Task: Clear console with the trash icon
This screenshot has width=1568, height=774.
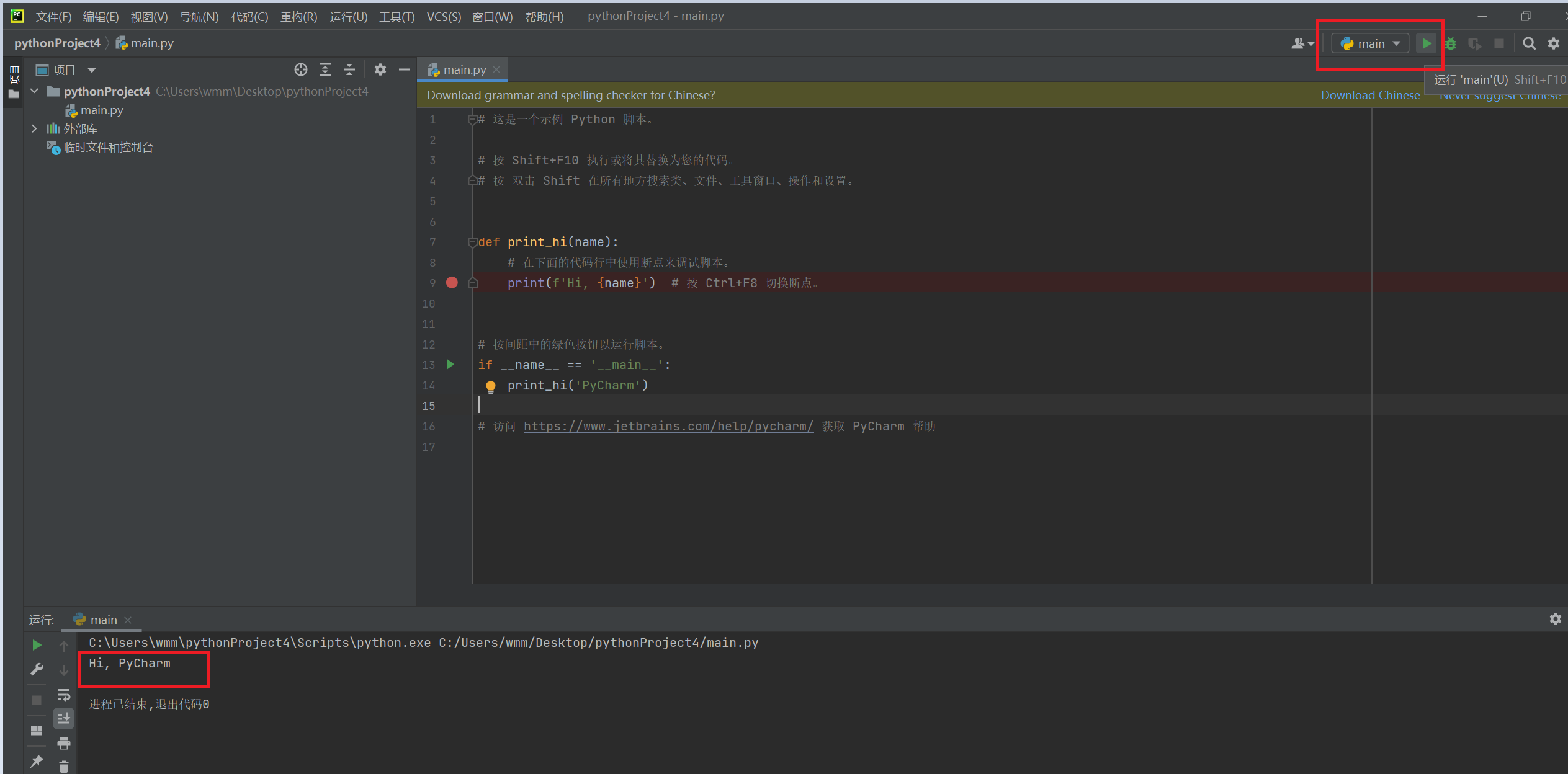Action: [64, 767]
